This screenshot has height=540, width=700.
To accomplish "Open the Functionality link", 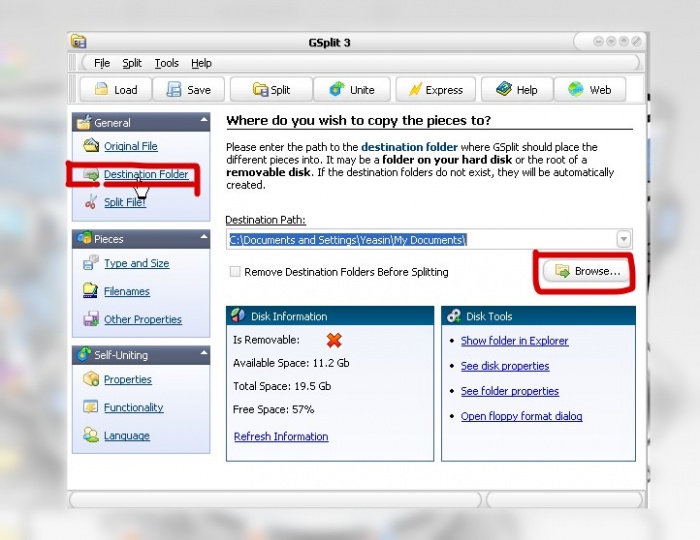I will [133, 407].
